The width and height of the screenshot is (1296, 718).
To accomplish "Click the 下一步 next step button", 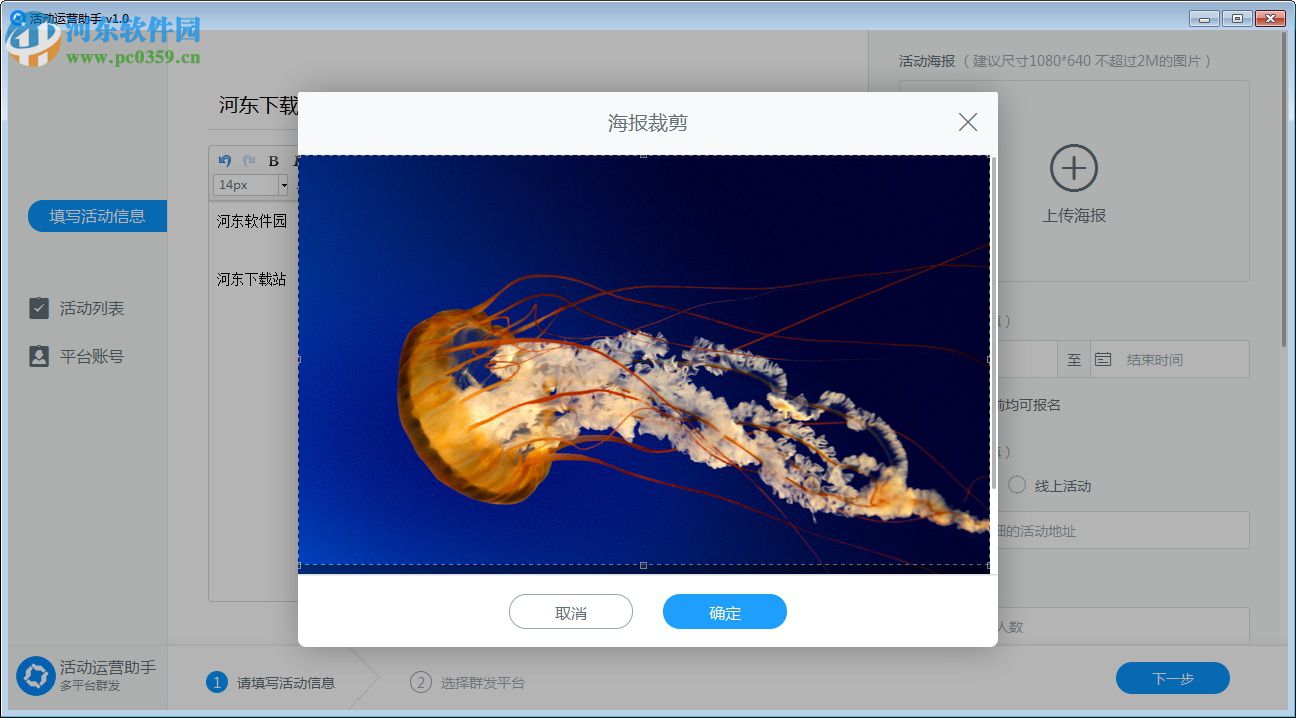I will coord(1171,677).
